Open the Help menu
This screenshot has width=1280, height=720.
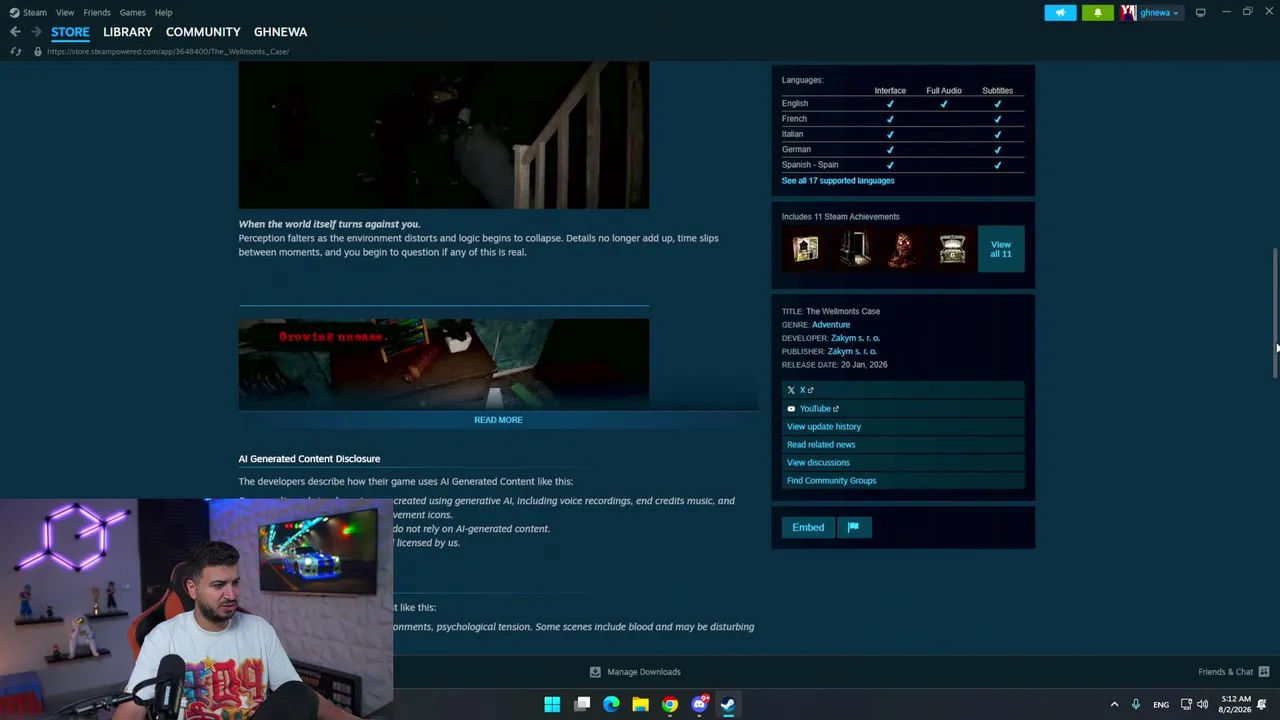click(163, 12)
